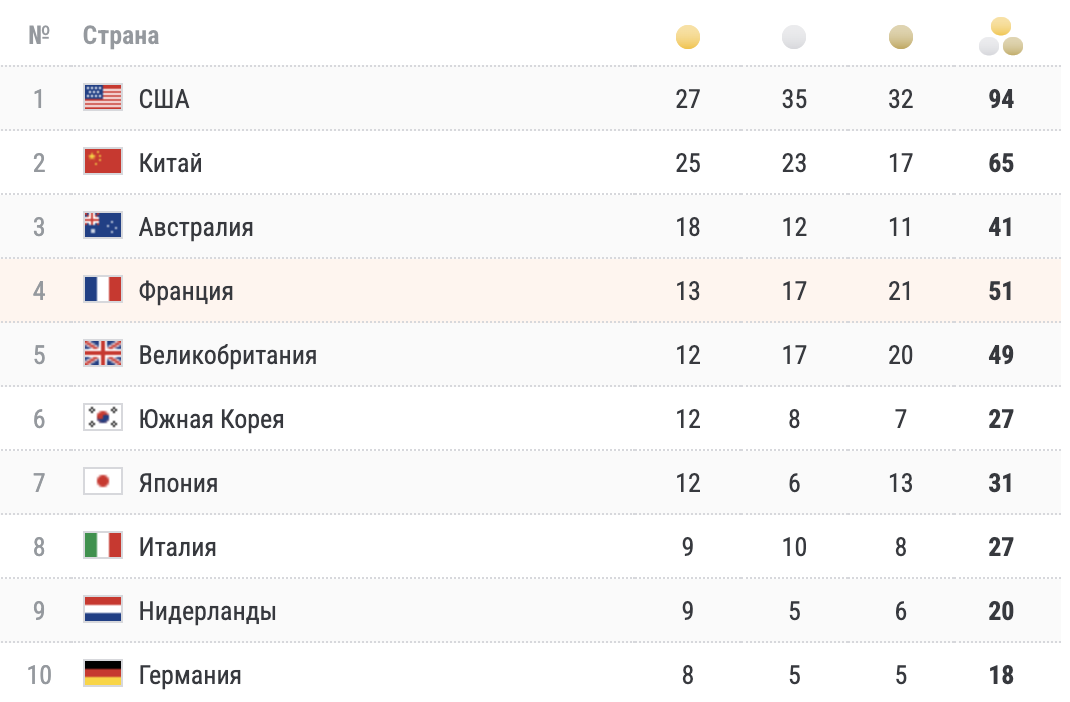Click the Japan flag icon
The height and width of the screenshot is (702, 1070).
point(103,482)
